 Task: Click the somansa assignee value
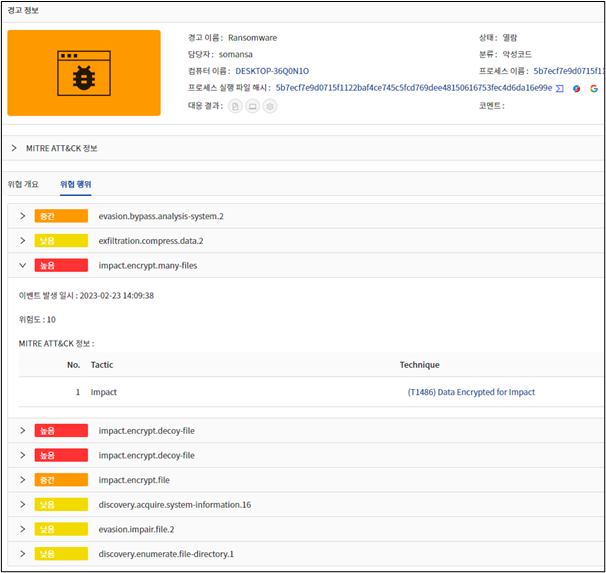pos(235,54)
